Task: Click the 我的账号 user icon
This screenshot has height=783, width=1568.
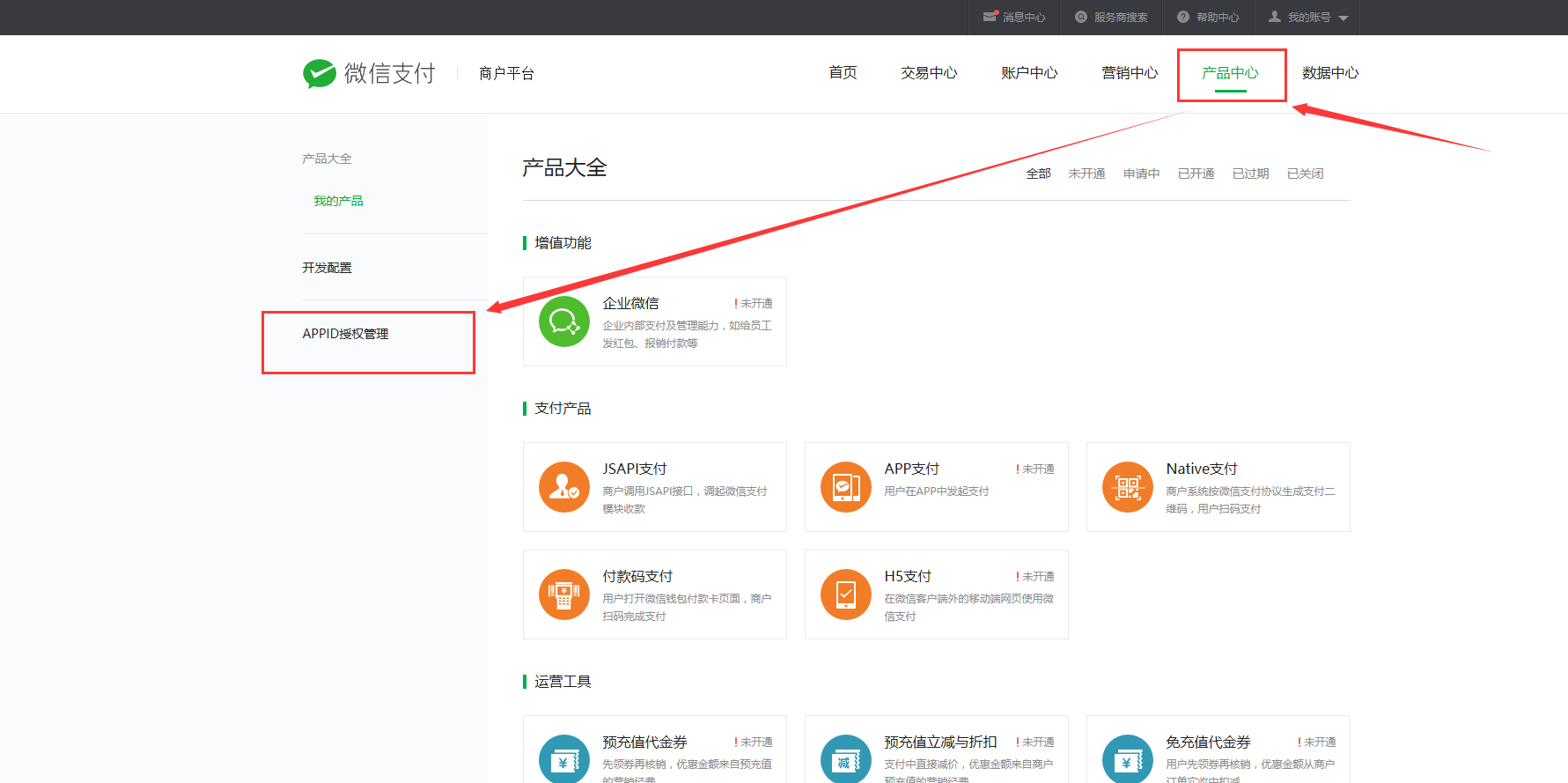Action: (x=1275, y=17)
